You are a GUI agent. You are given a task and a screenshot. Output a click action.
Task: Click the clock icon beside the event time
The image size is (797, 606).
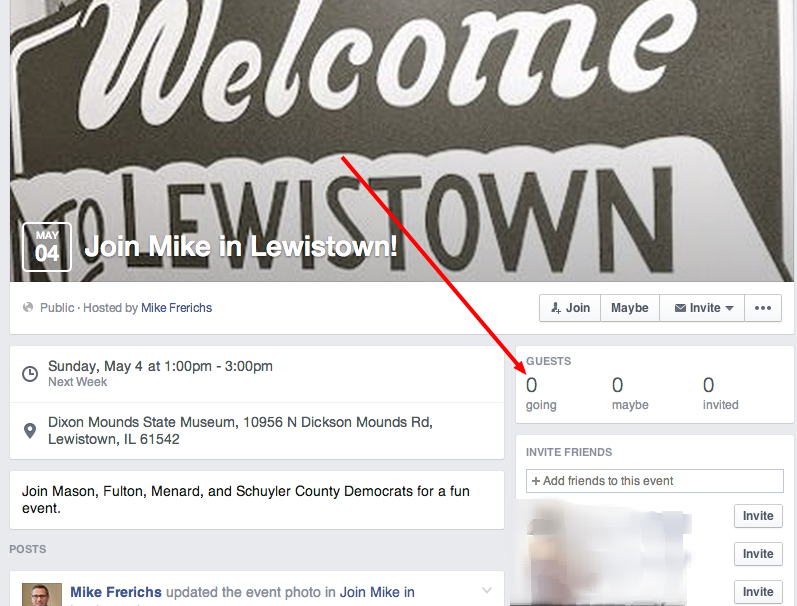pos(30,374)
